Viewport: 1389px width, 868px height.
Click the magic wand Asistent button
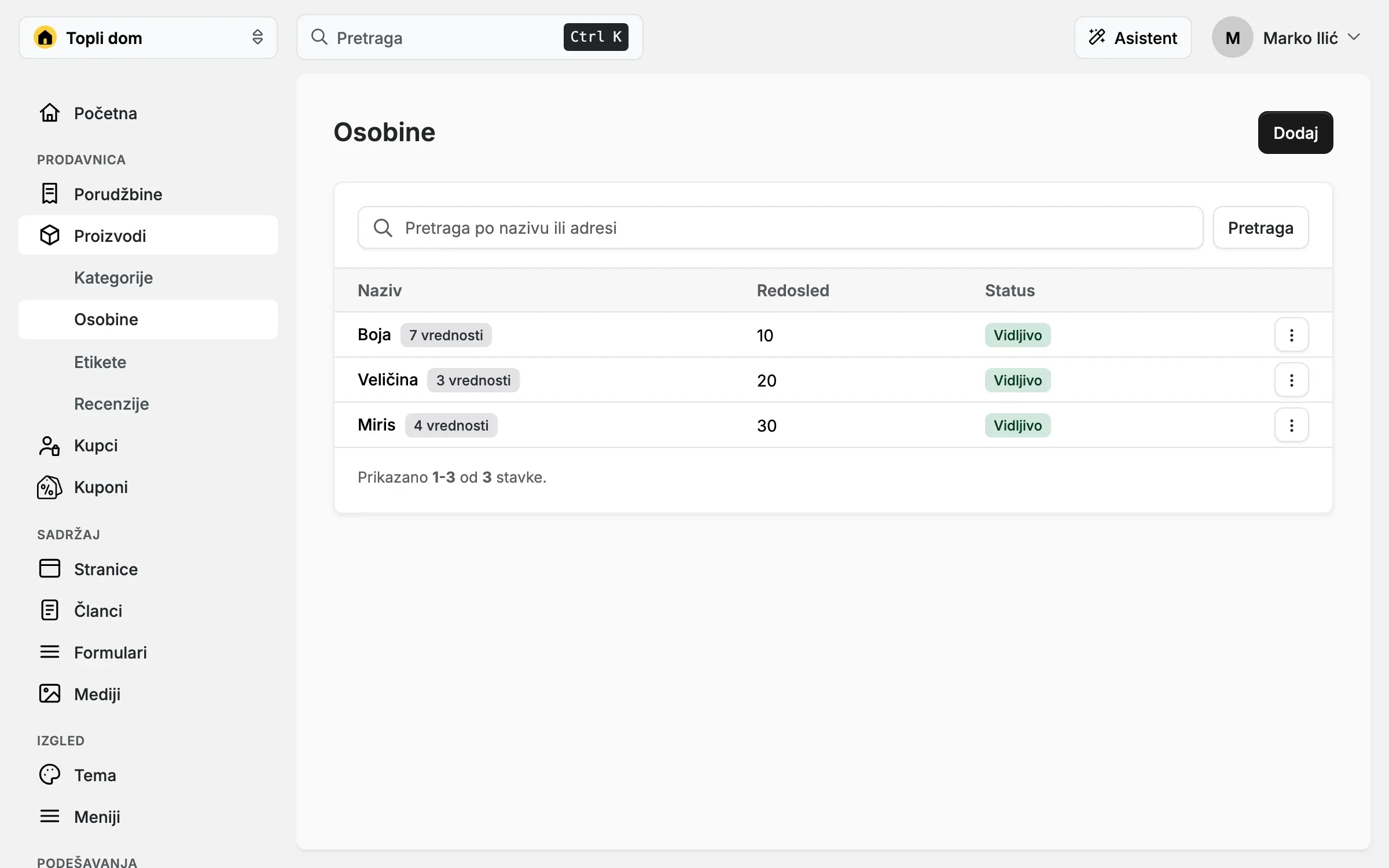[1133, 38]
